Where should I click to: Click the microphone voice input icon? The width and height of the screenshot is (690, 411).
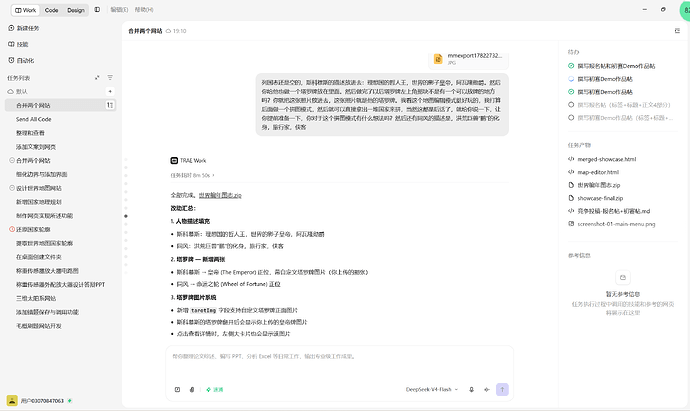471,389
